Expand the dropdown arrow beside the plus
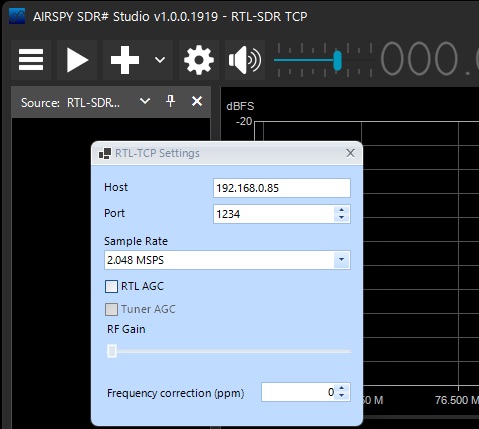Viewport: 479px width, 429px height. point(160,60)
